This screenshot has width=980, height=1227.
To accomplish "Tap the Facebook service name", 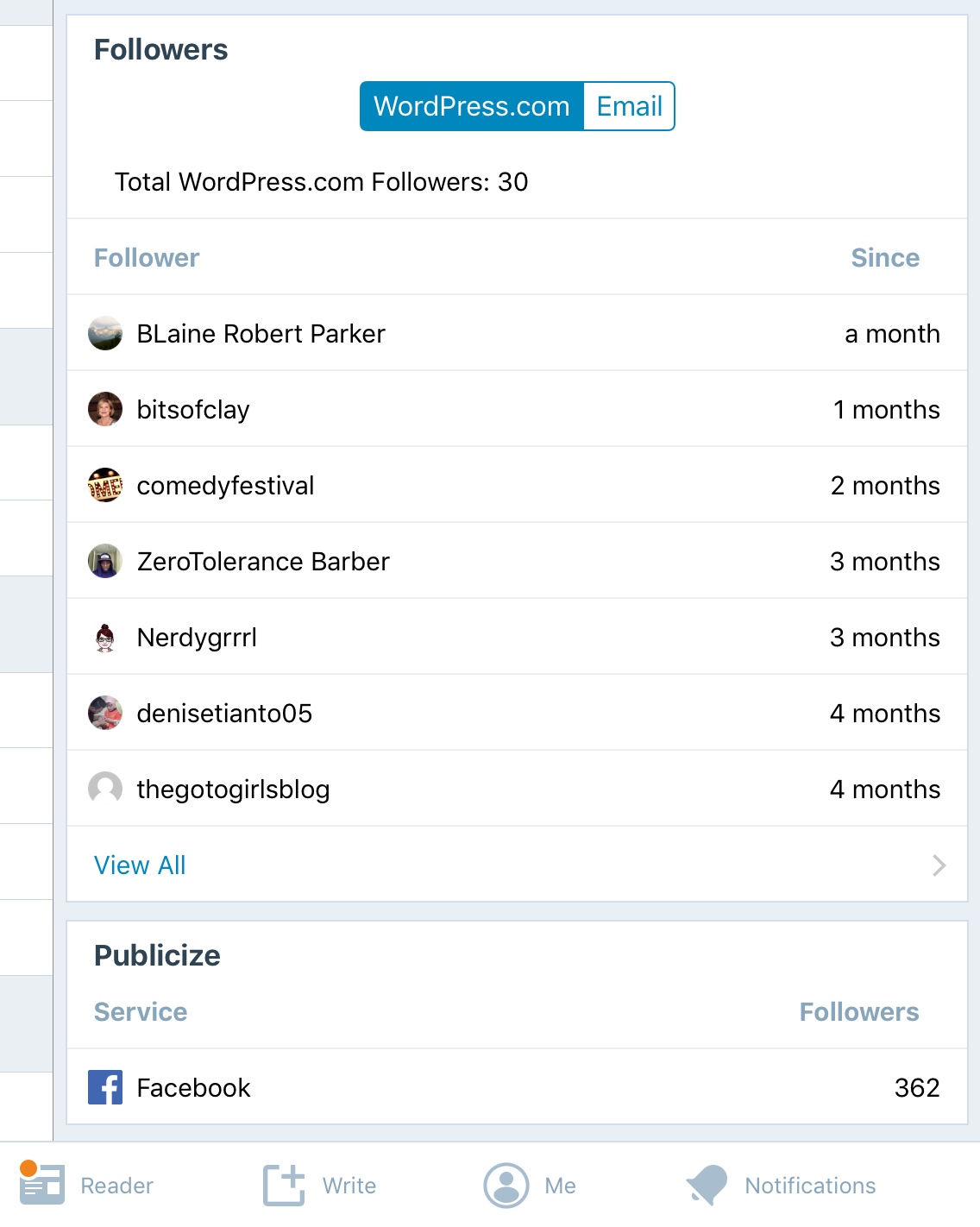I will tap(193, 1087).
